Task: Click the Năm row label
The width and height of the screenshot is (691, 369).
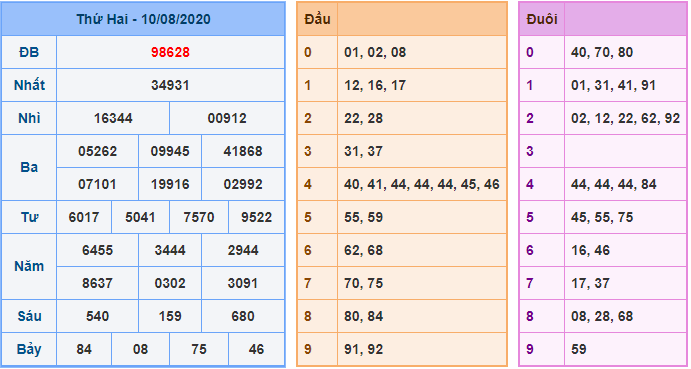Action: tap(29, 267)
